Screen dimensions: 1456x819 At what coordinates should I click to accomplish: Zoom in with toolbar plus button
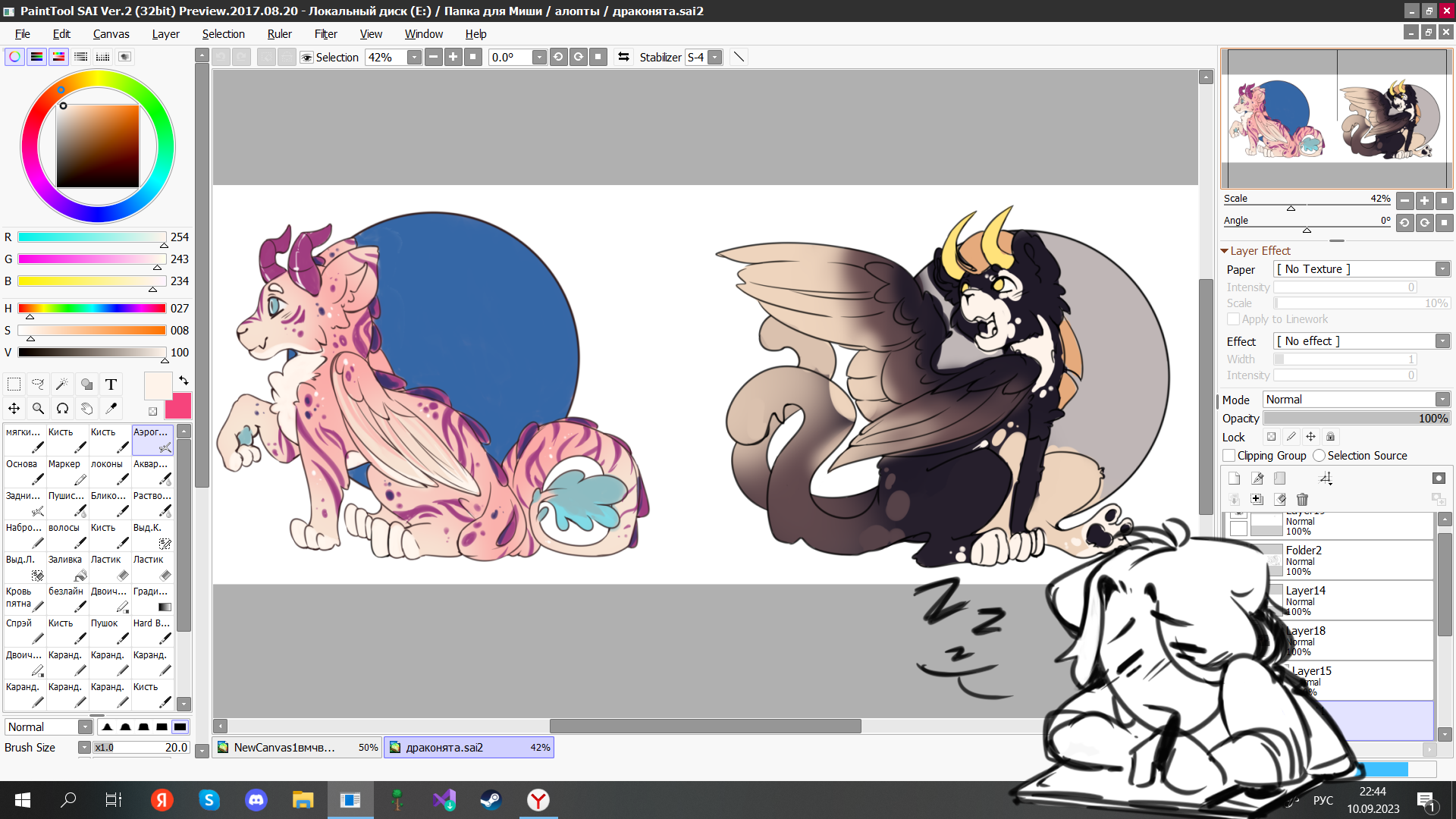tap(453, 57)
